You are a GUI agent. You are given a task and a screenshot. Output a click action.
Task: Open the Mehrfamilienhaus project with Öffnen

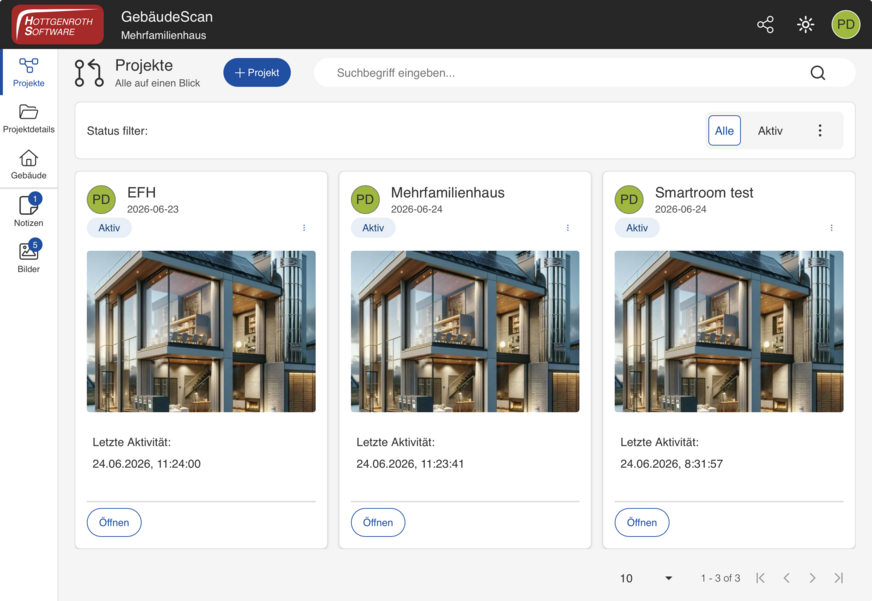pyautogui.click(x=378, y=523)
